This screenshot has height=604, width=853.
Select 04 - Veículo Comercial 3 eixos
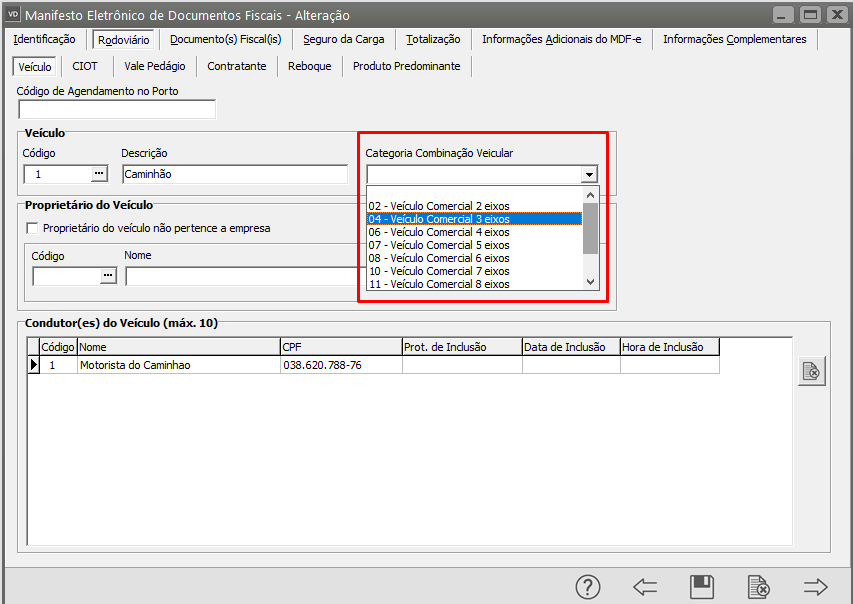(474, 219)
